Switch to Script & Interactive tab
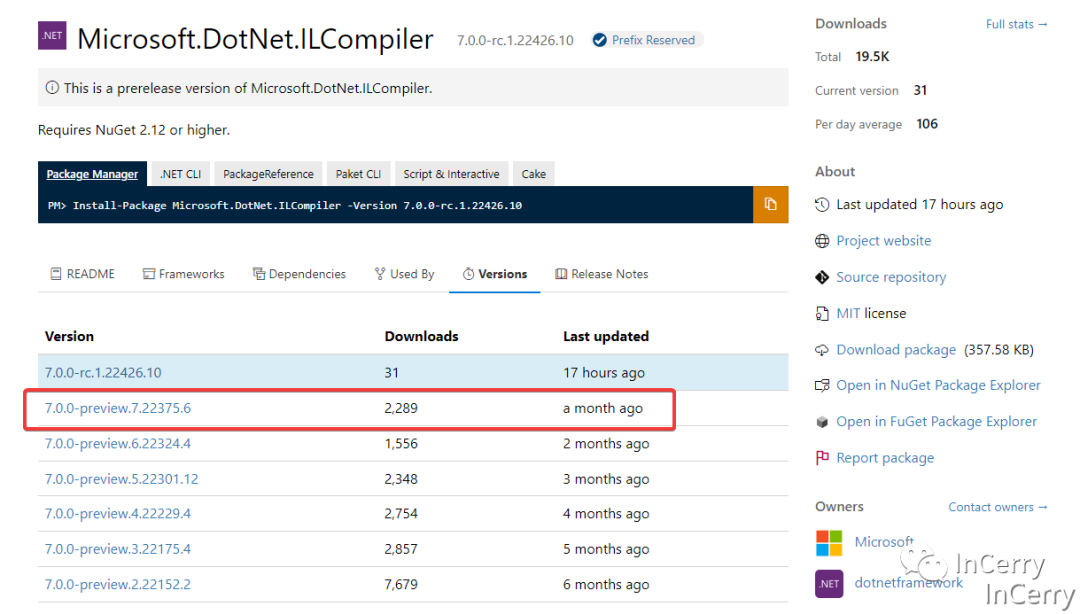The height and width of the screenshot is (614, 1080). point(451,174)
